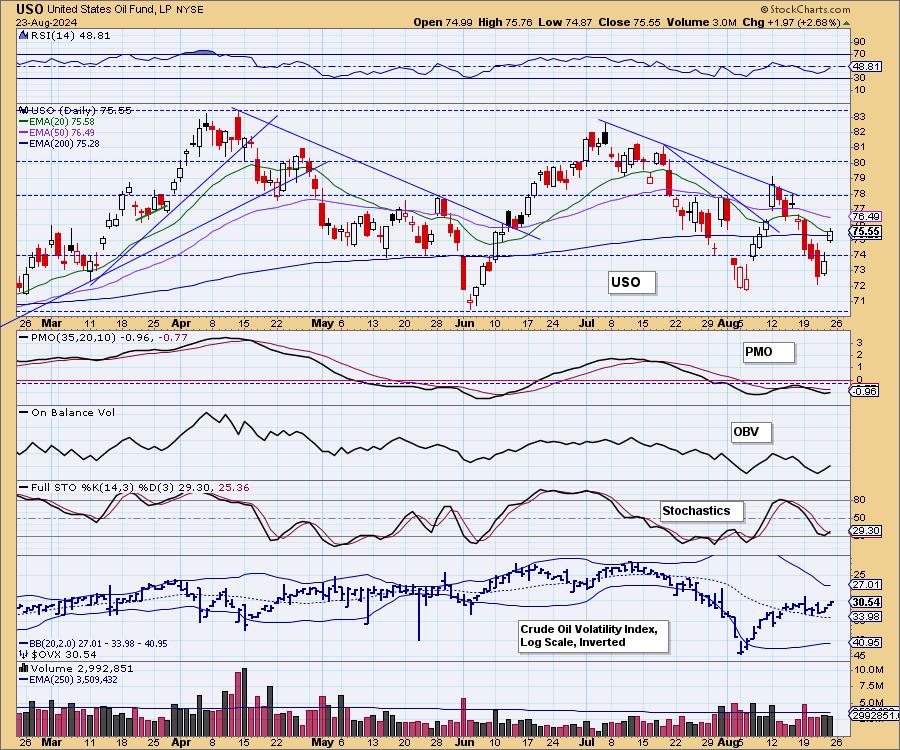900x750 pixels.
Task: Click the purple EMA(50) legend line swatch
Action: click(24, 133)
